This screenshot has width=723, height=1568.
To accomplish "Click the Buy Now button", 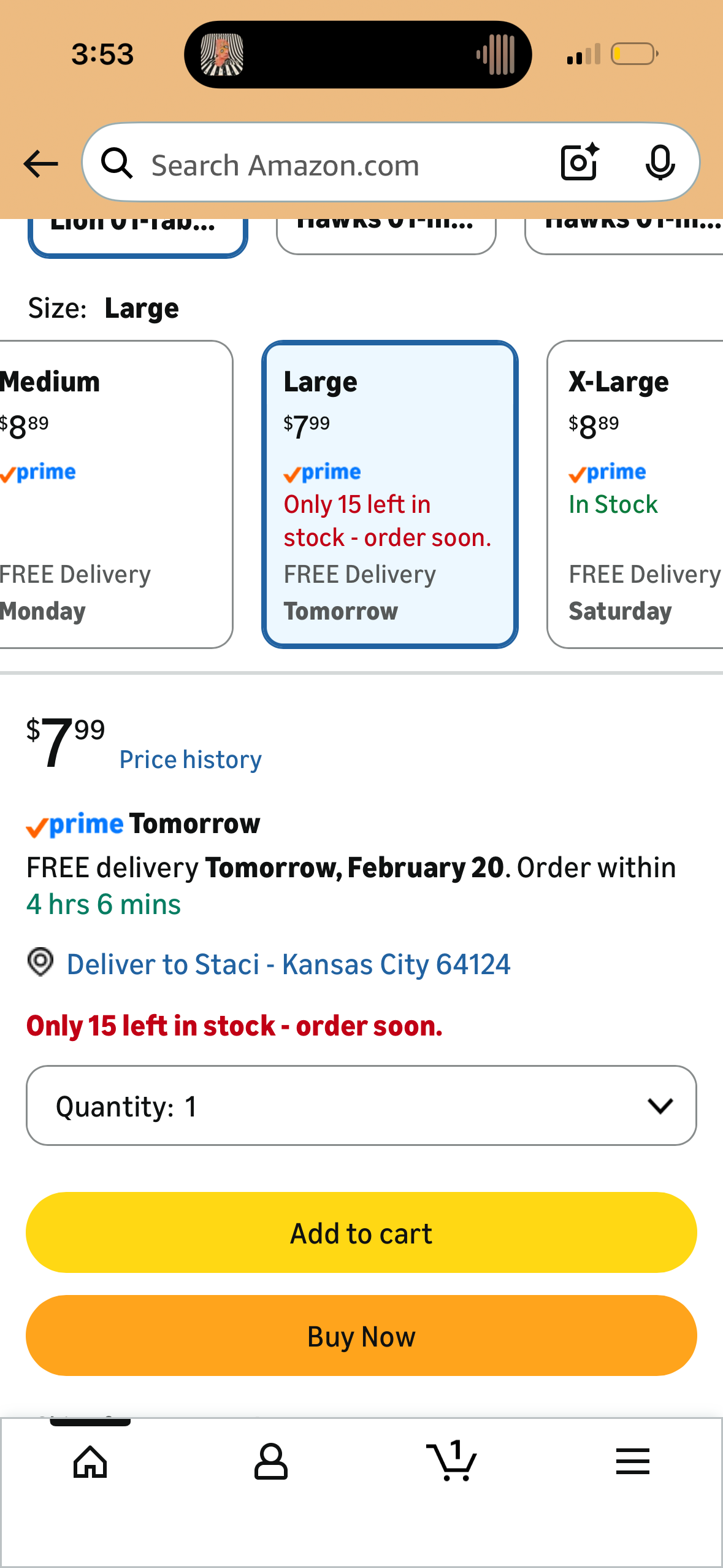I will pyautogui.click(x=361, y=1335).
